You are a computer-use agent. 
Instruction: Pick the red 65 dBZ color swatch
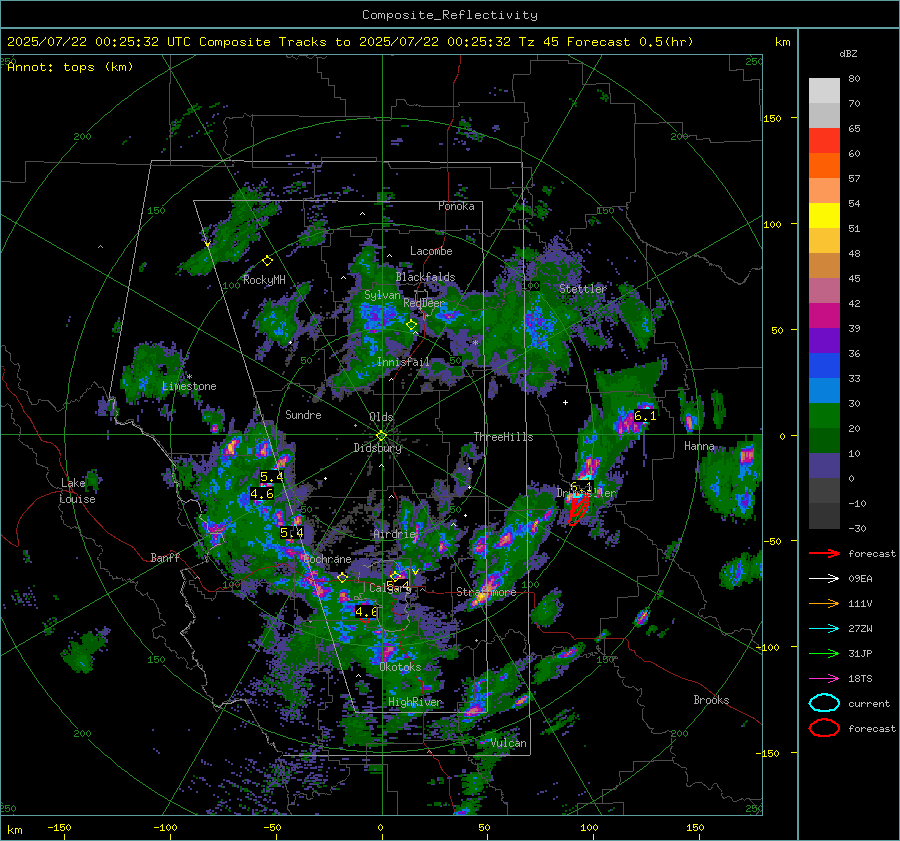824,140
